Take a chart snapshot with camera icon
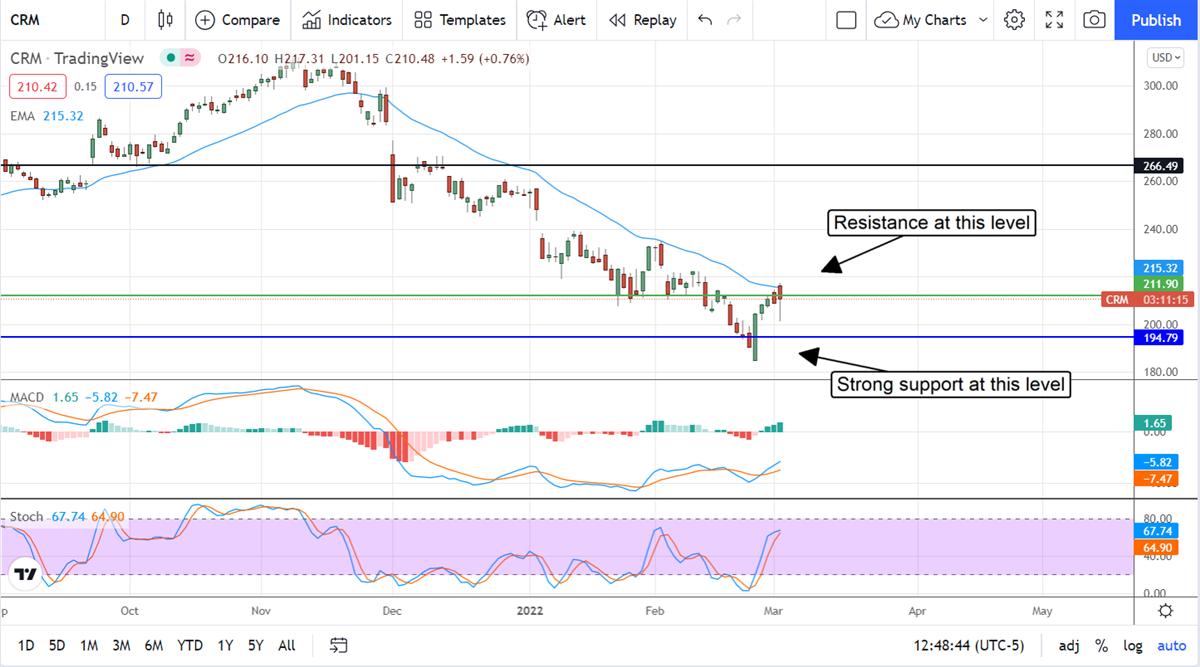This screenshot has width=1200, height=667. (x=1095, y=20)
